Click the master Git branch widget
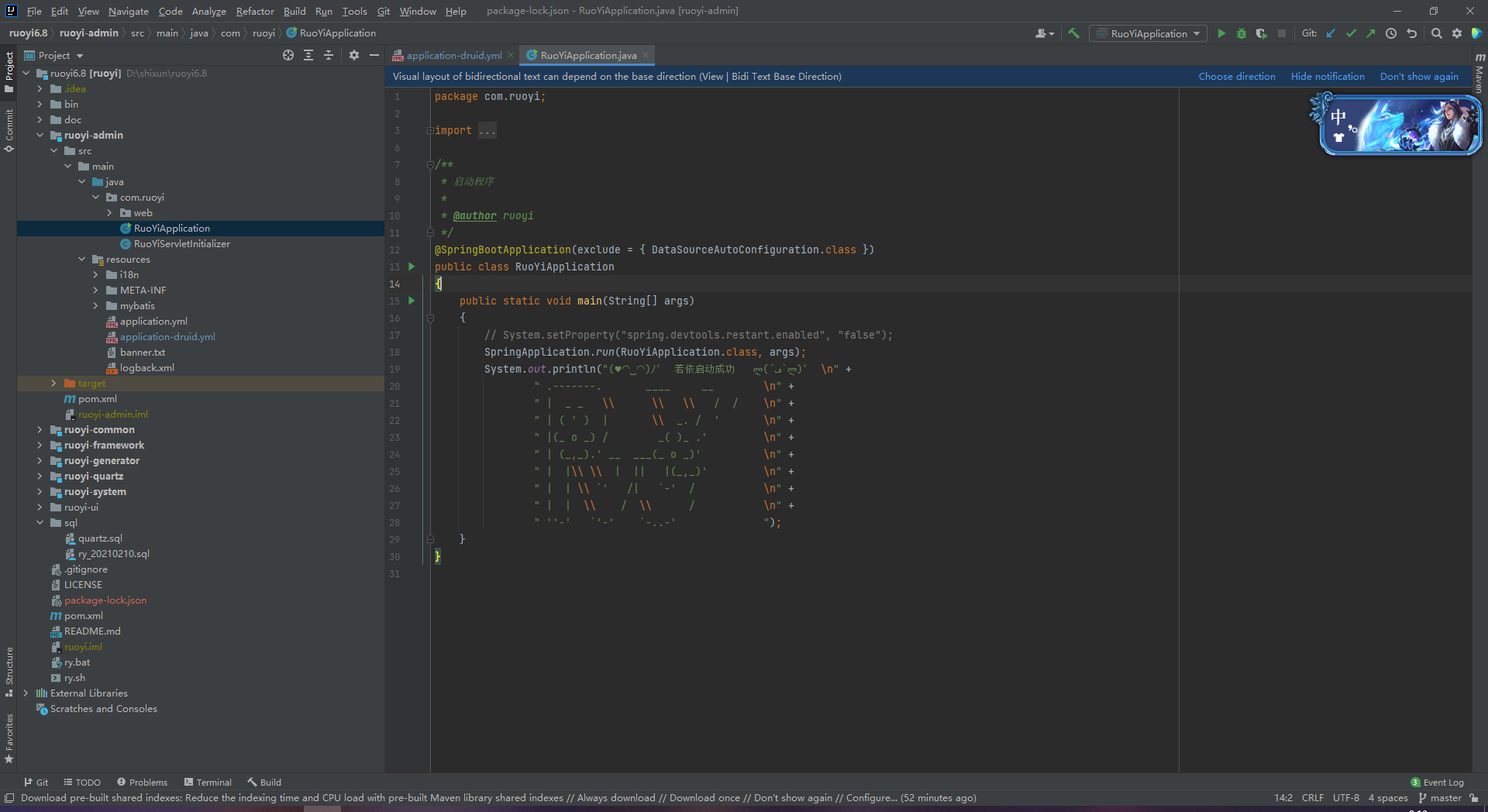Viewport: 1488px width, 812px height. [1440, 798]
